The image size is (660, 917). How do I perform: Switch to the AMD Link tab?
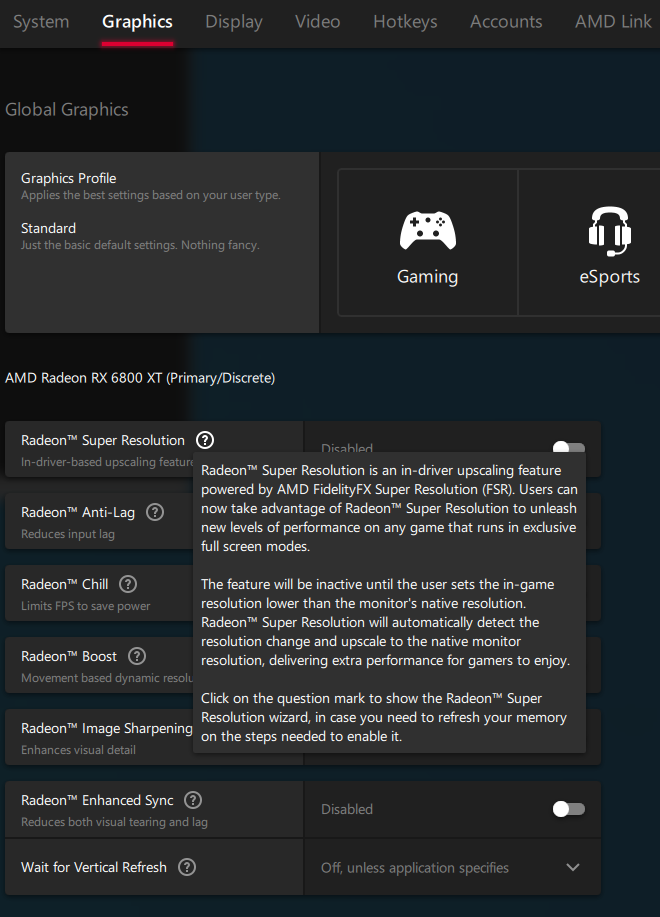[613, 22]
